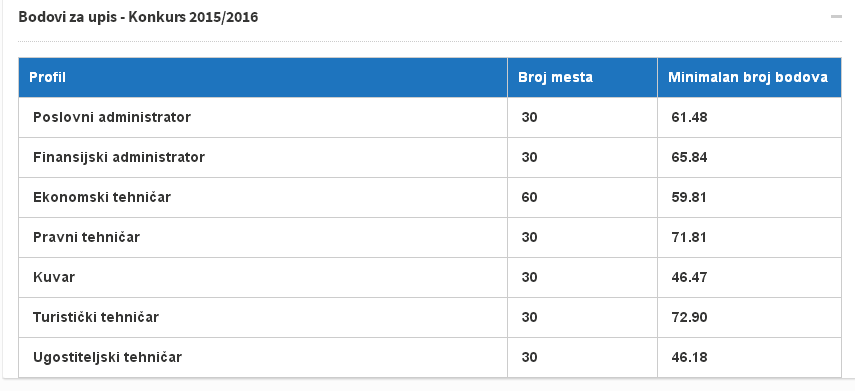This screenshot has width=855, height=391.
Task: Click the 46.18 points value
Action: pyautogui.click(x=689, y=357)
